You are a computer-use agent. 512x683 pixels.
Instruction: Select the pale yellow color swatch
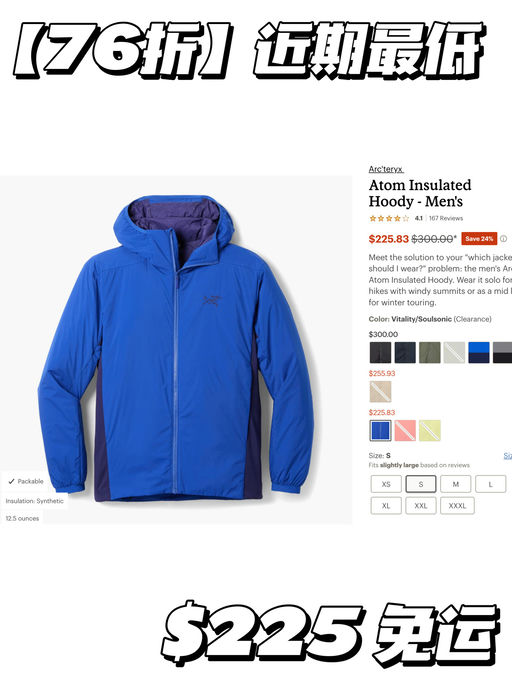pos(430,430)
